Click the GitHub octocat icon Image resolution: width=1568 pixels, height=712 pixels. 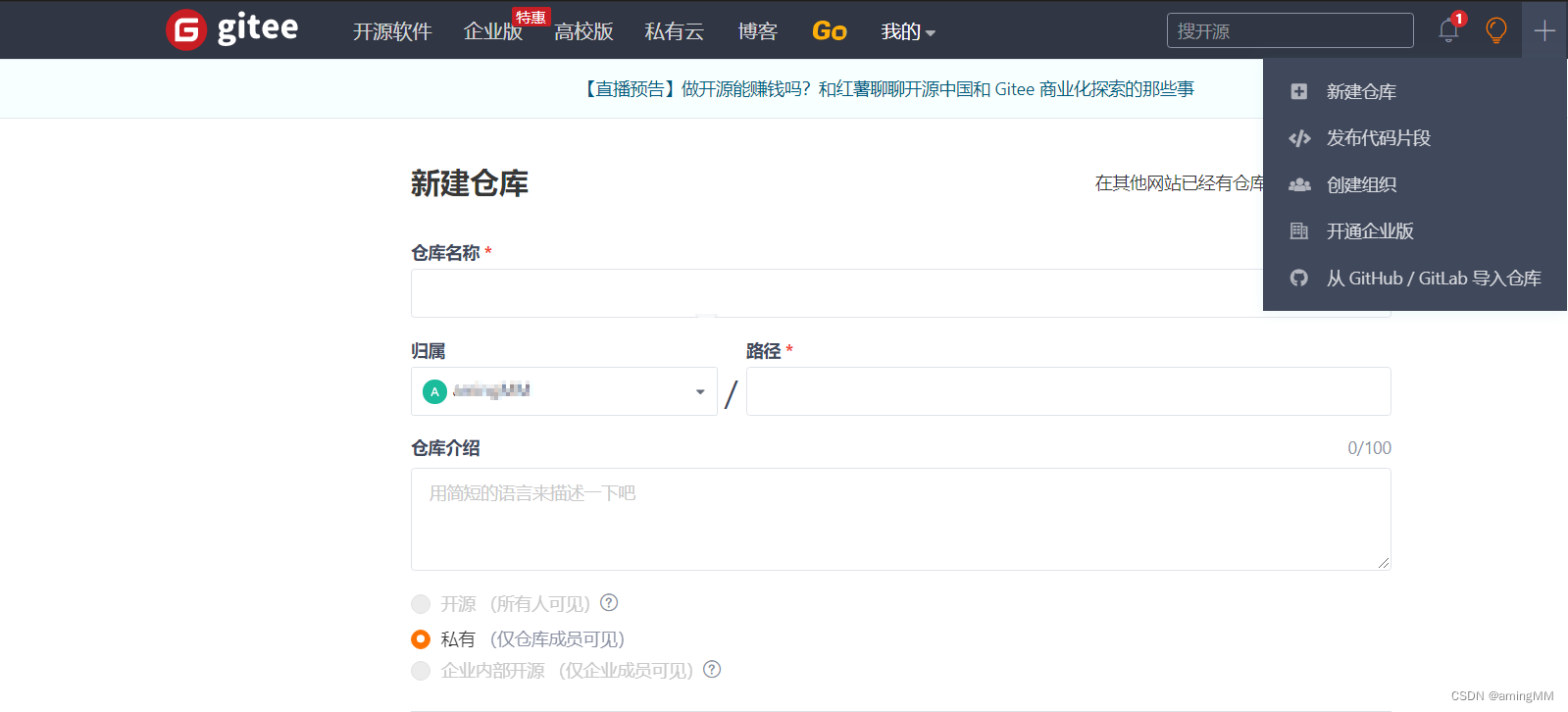1299,278
